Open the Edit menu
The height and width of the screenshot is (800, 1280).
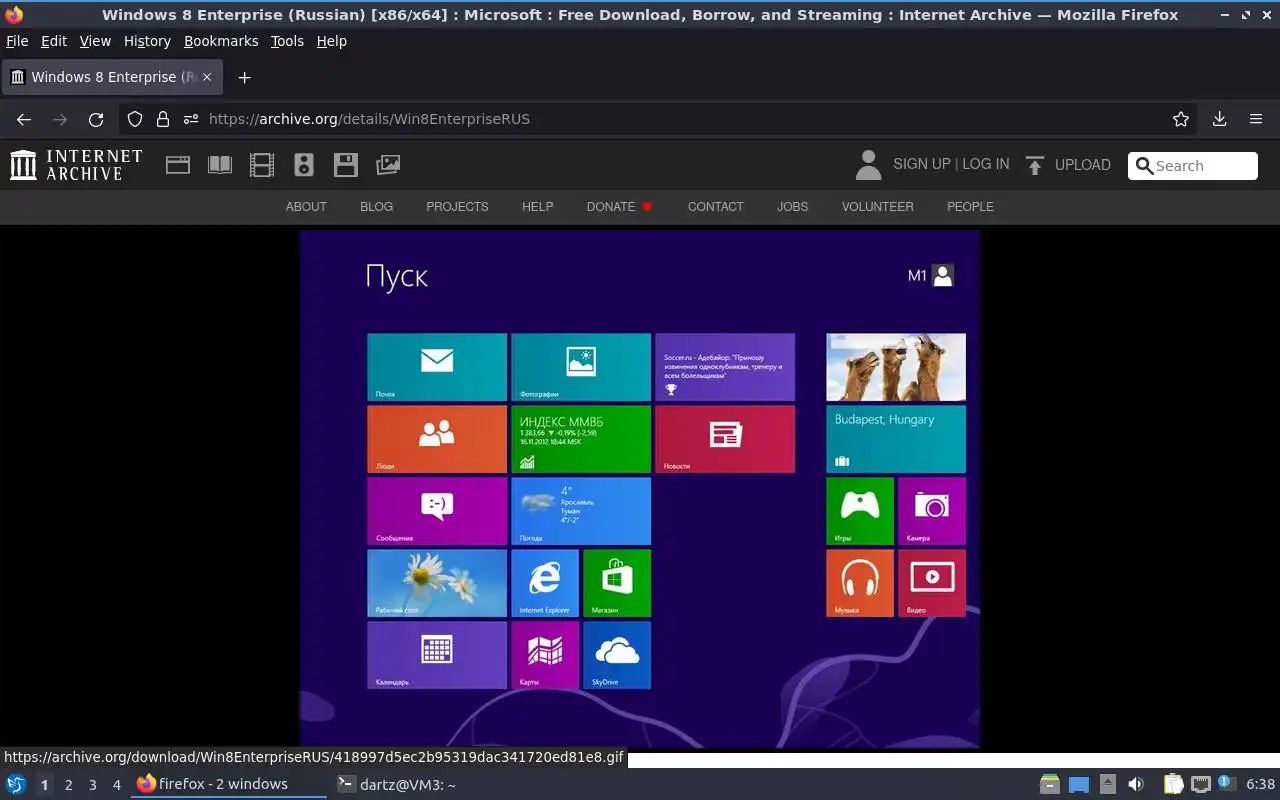pos(54,41)
